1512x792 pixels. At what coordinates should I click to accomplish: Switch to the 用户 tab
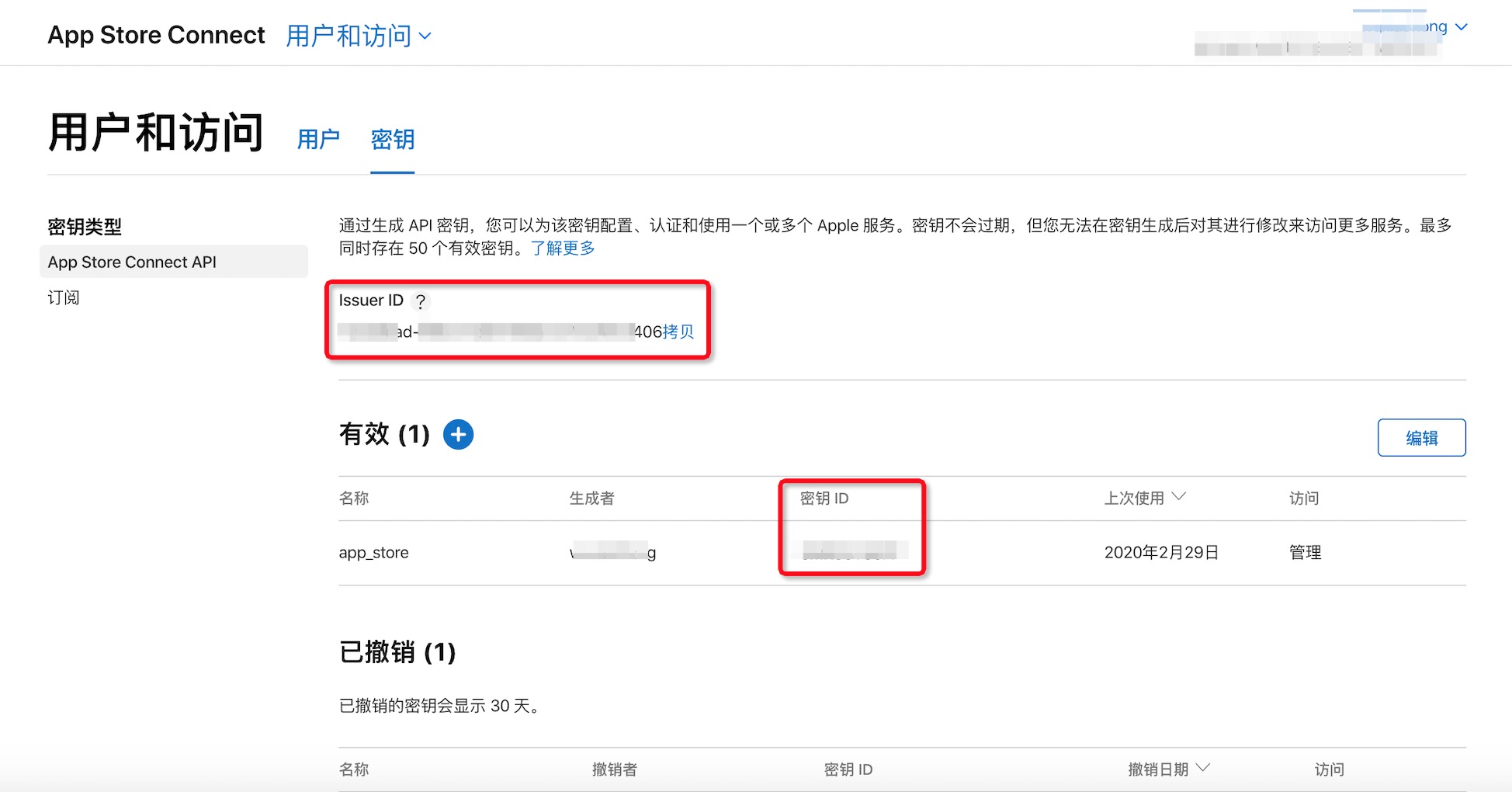(318, 140)
